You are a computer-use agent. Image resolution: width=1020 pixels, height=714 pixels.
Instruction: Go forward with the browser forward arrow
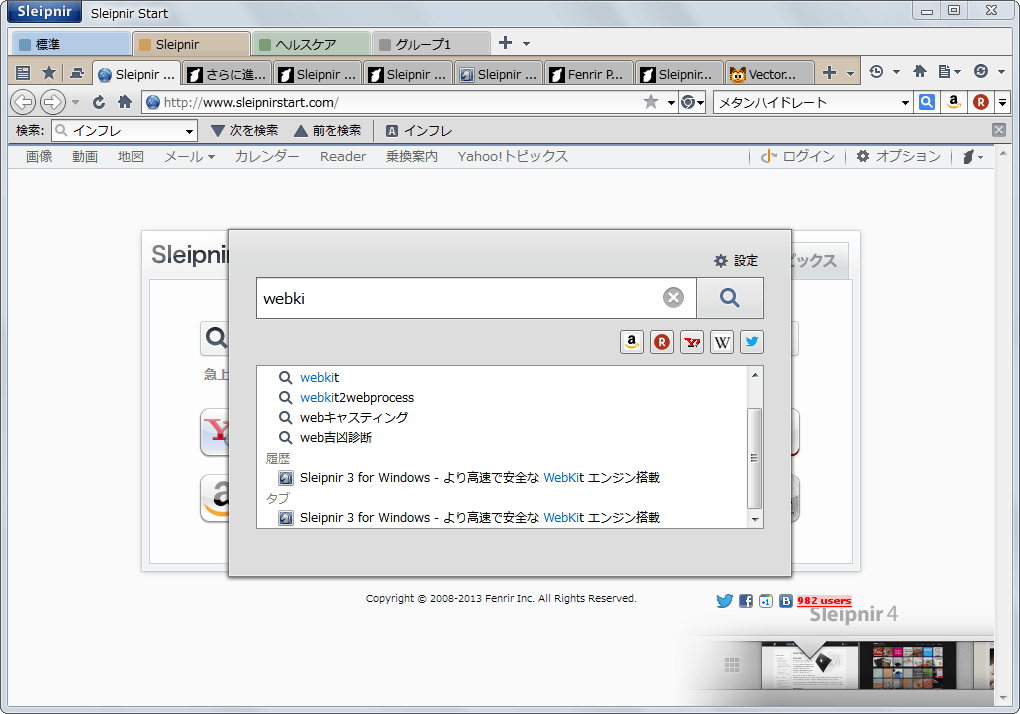click(x=53, y=102)
